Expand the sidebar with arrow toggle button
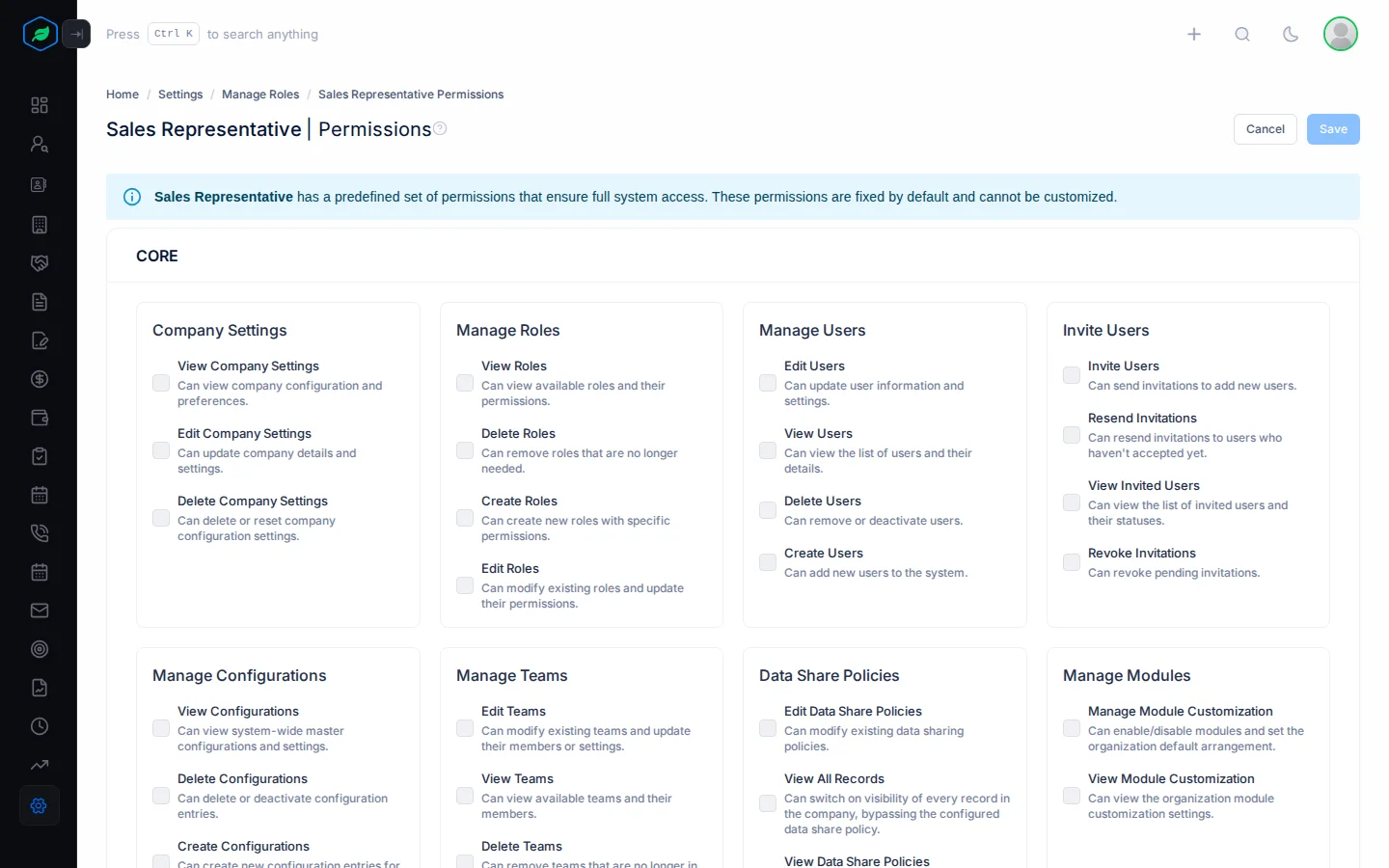This screenshot has width=1389, height=868. click(x=76, y=34)
